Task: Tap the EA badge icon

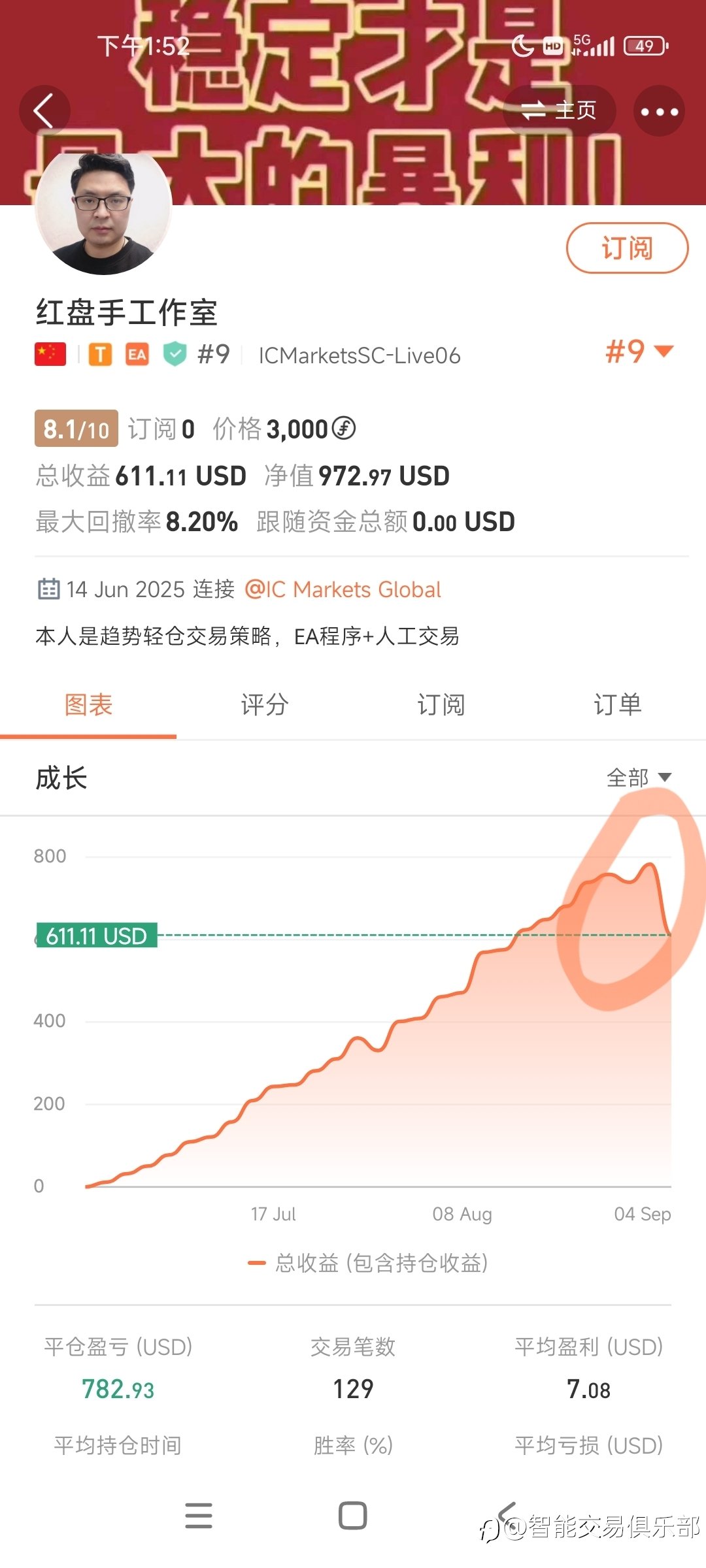Action: tap(137, 354)
